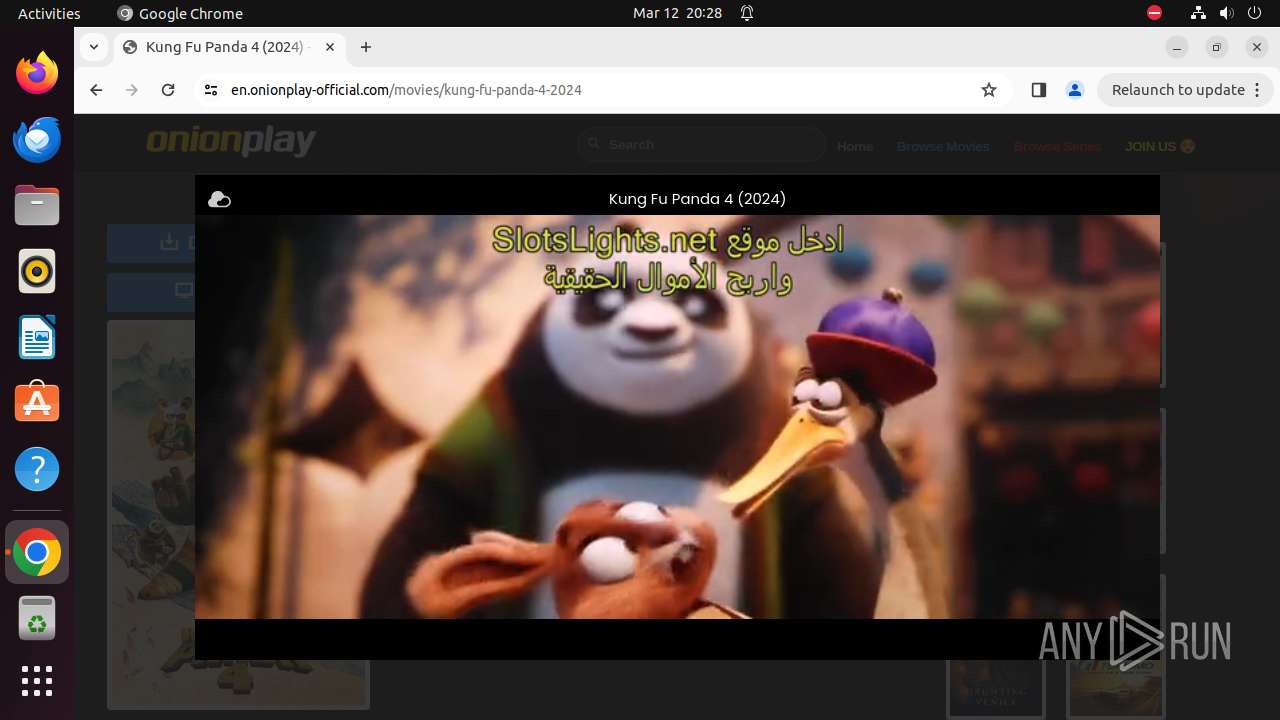
Task: Bookmark this page with the star
Action: pos(989,90)
